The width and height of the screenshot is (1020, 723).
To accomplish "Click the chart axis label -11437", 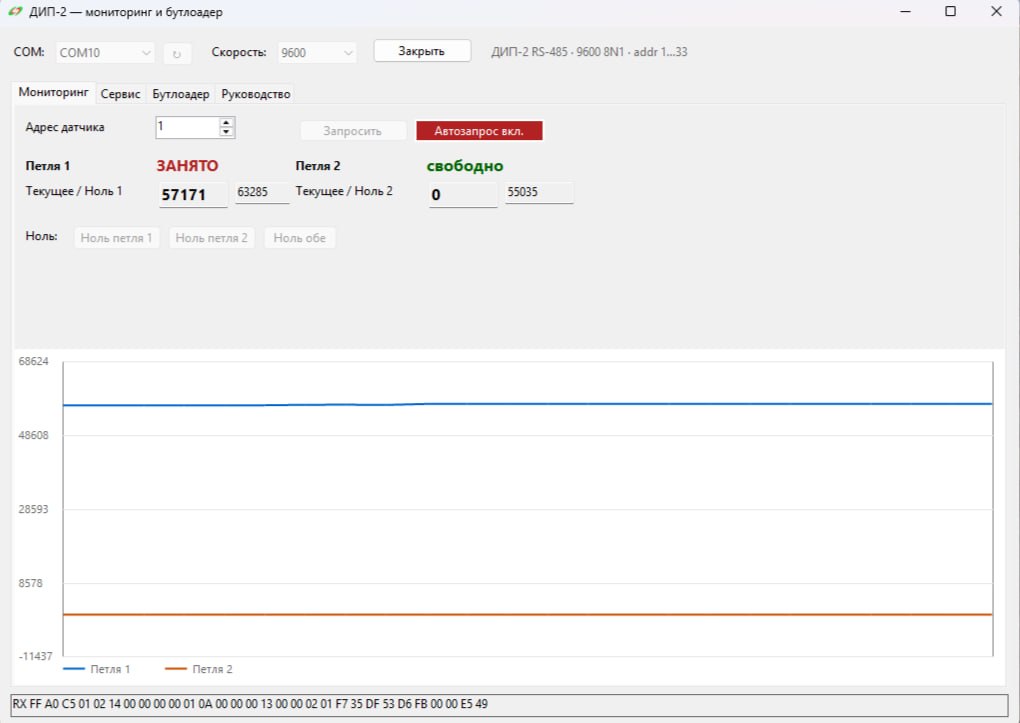I will click(35, 656).
